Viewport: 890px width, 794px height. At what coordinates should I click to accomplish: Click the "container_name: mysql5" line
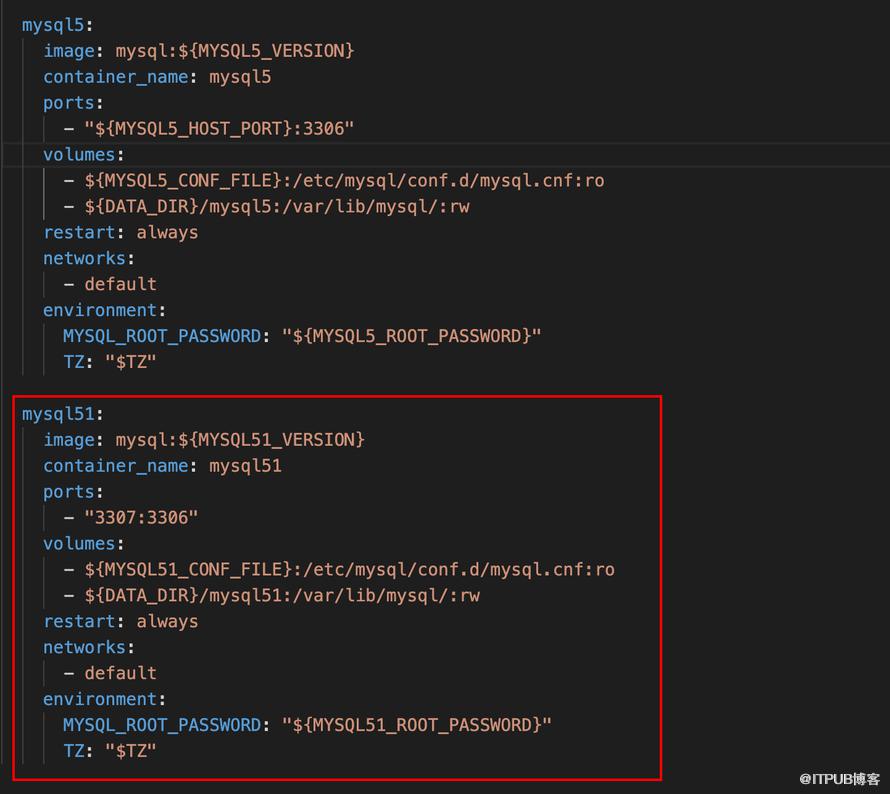click(157, 77)
